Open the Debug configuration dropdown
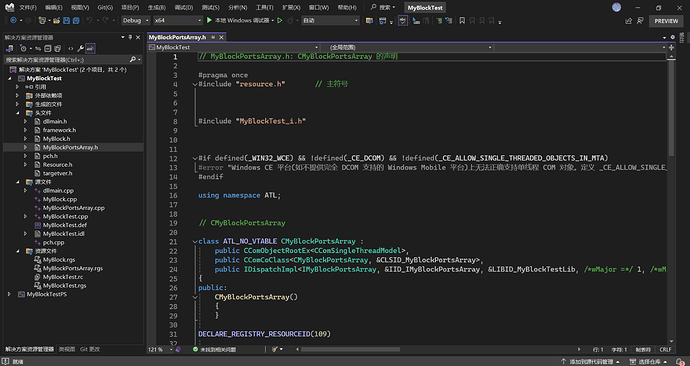Viewport: 690px width, 366px height. pos(136,21)
